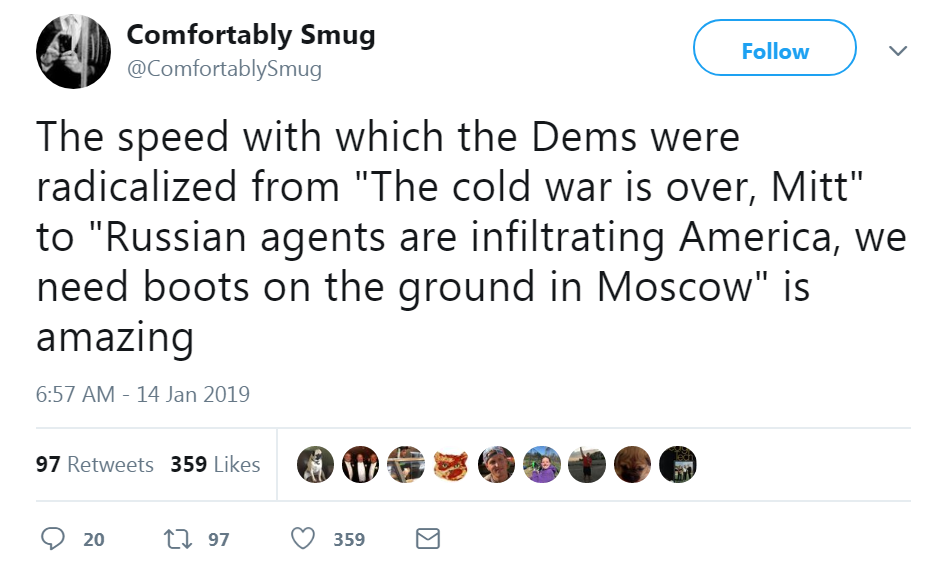This screenshot has width=939, height=575.
Task: Open the Comfortably Smug display name
Action: pyautogui.click(x=251, y=34)
